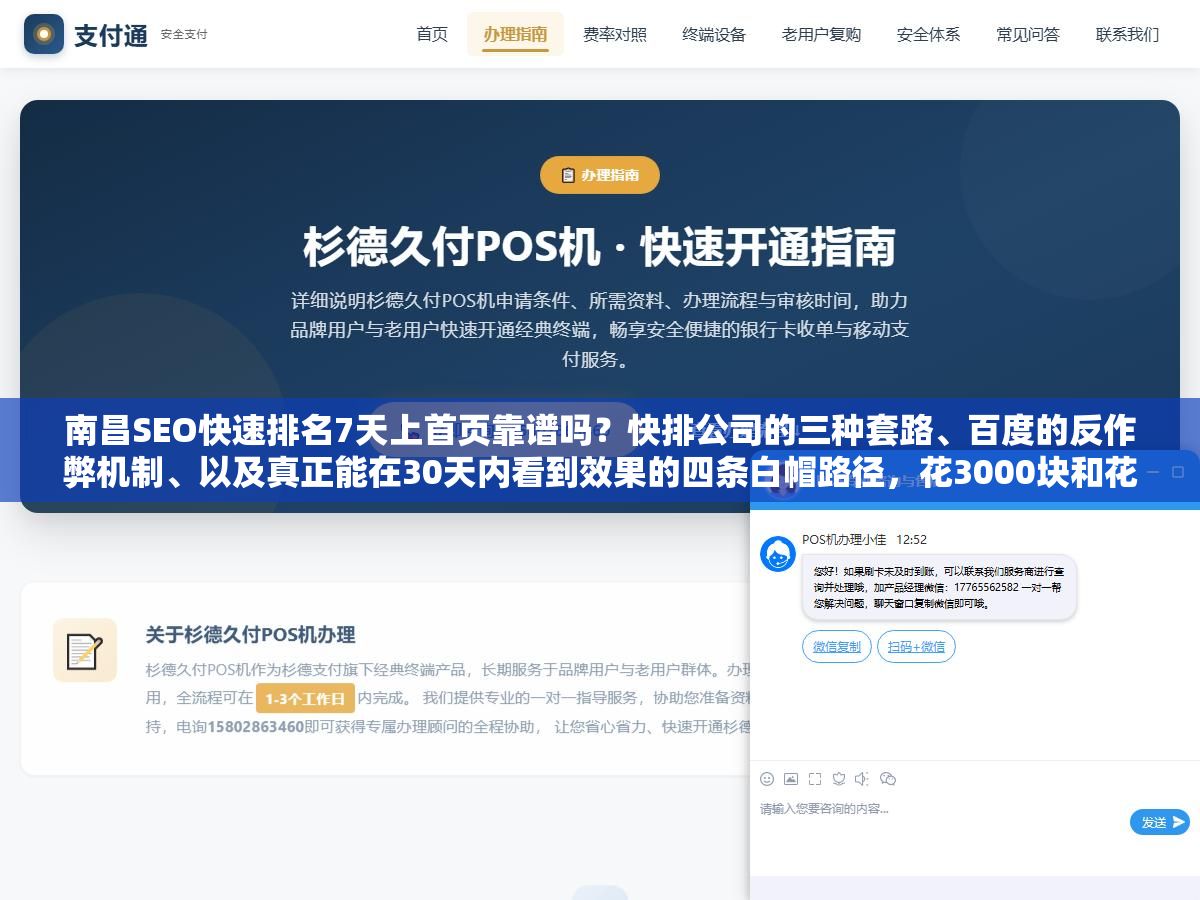
Task: Open the 首页 nav item
Action: (432, 34)
